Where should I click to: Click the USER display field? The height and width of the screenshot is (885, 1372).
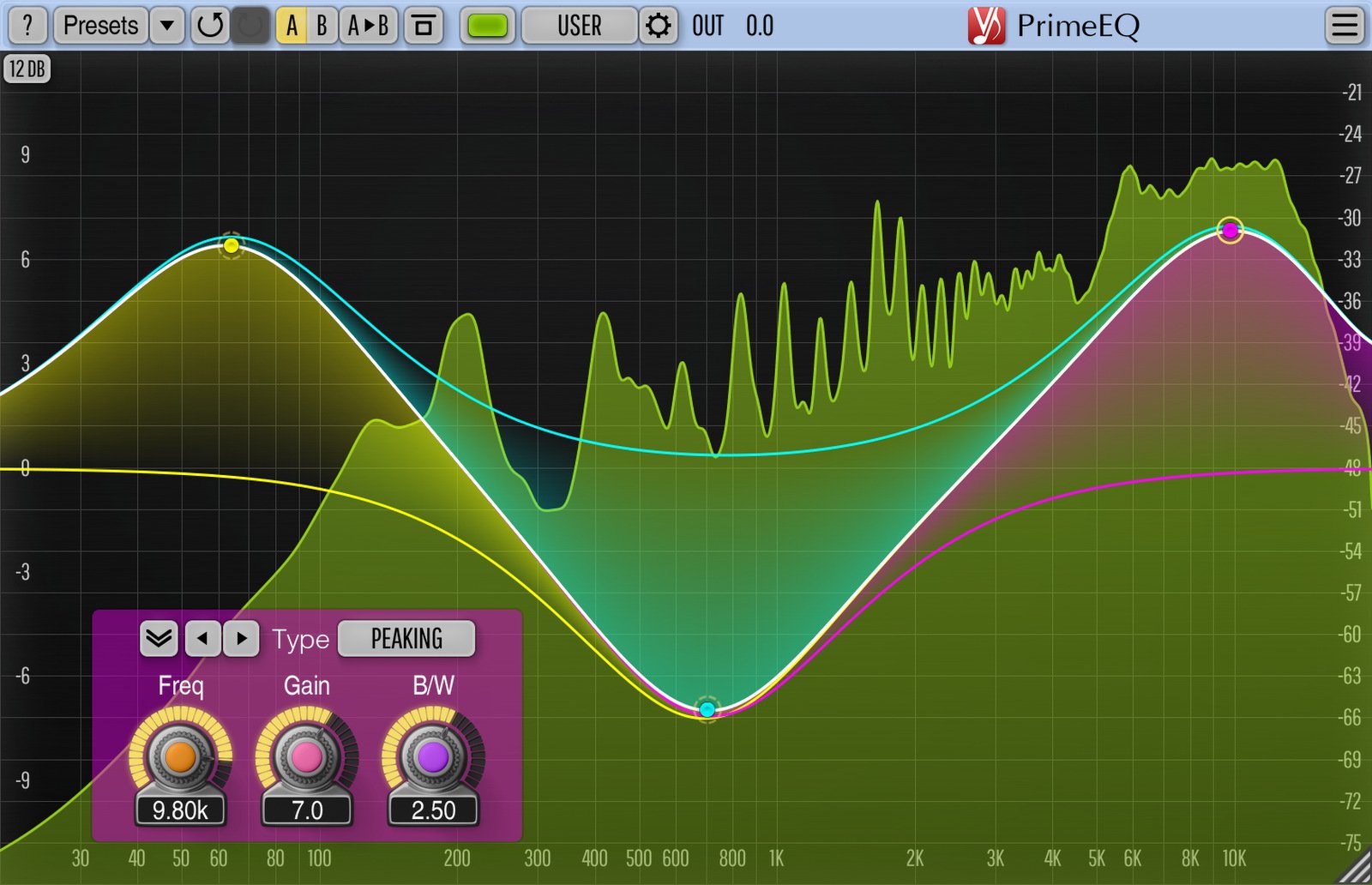[x=580, y=25]
